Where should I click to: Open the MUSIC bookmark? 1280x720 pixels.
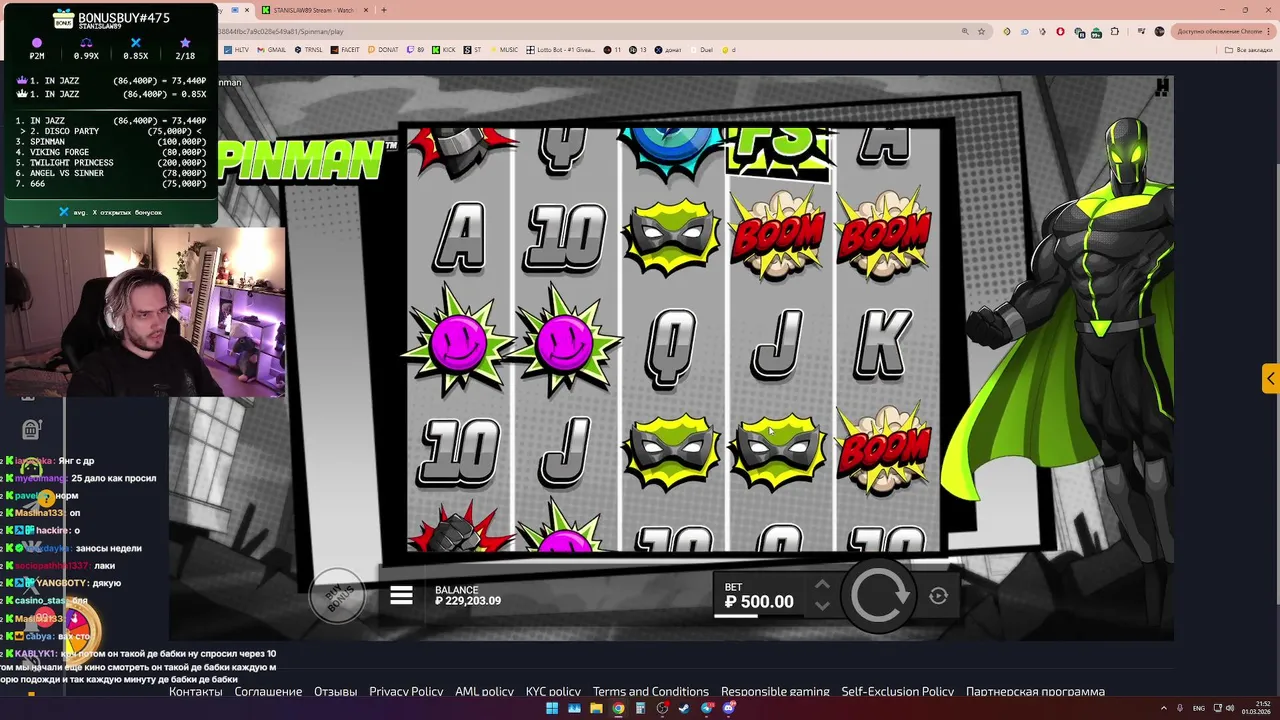tap(503, 49)
